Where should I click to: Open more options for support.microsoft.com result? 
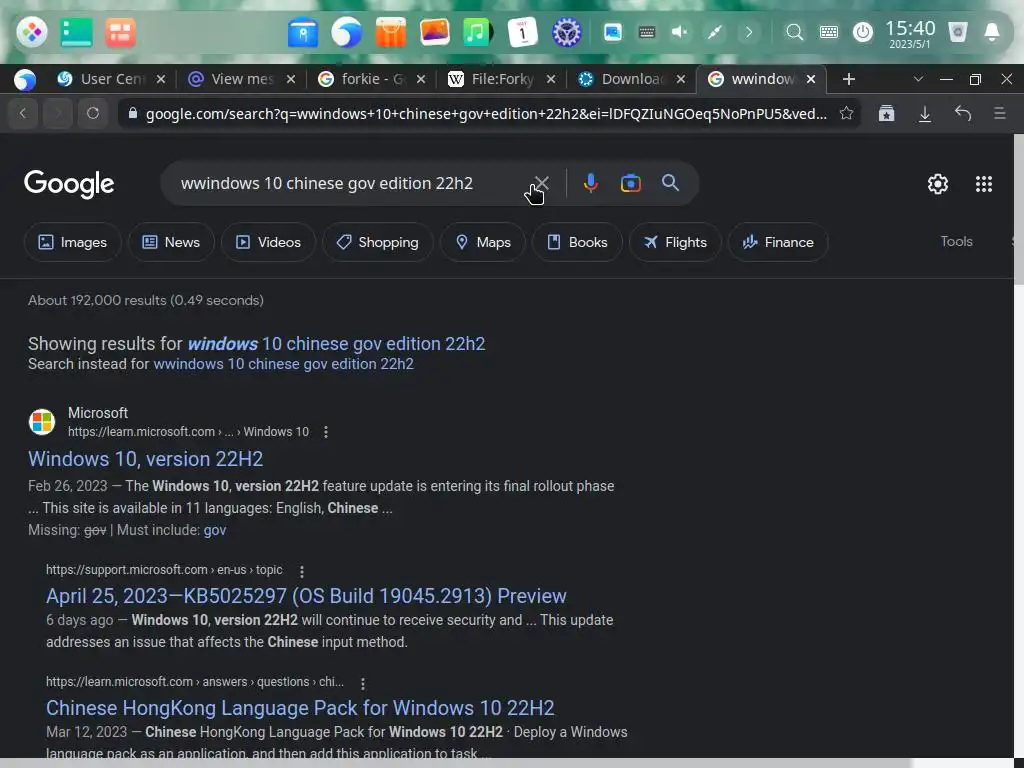coord(302,571)
